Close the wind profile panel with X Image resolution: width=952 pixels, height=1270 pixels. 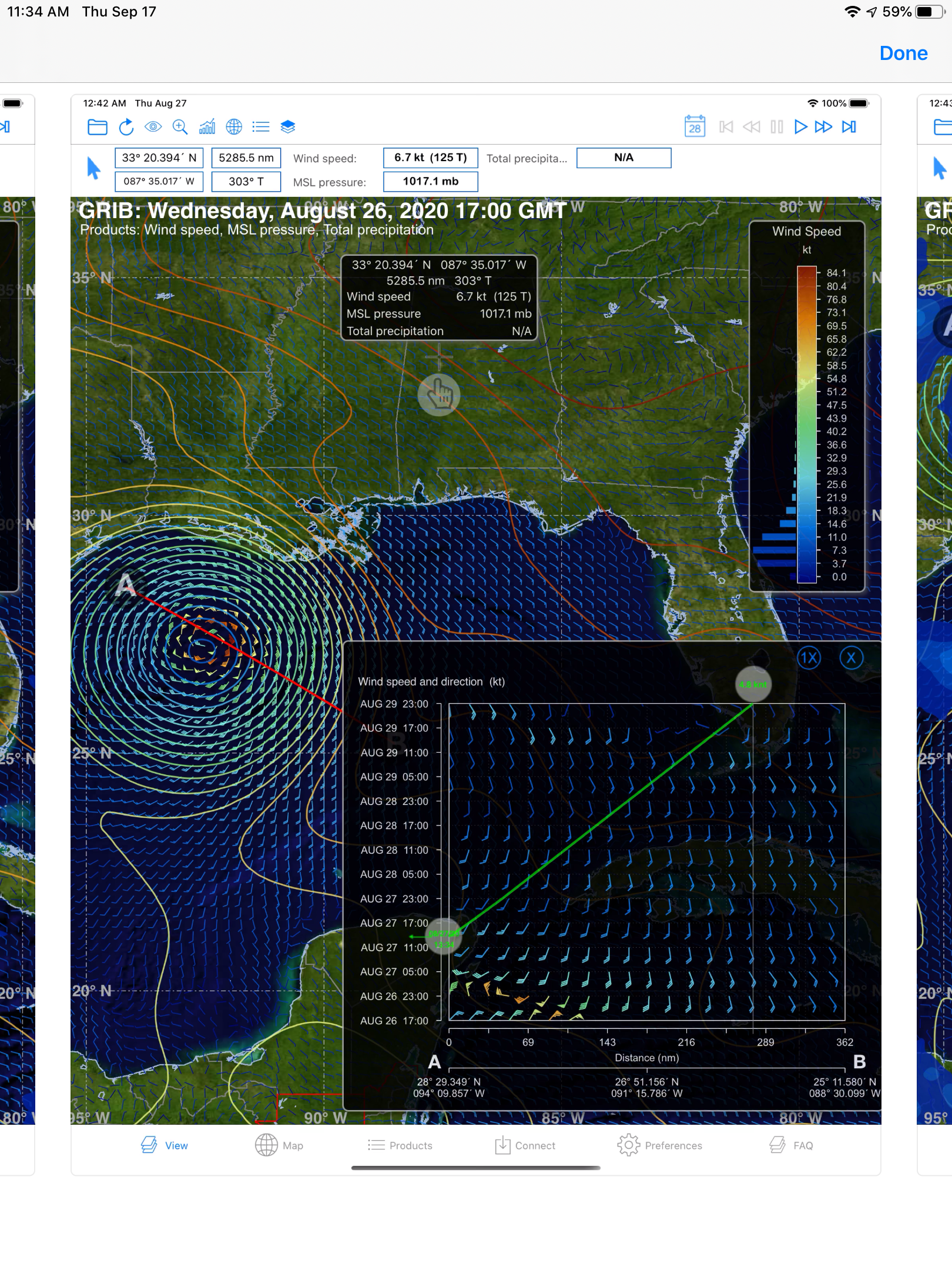click(x=851, y=658)
